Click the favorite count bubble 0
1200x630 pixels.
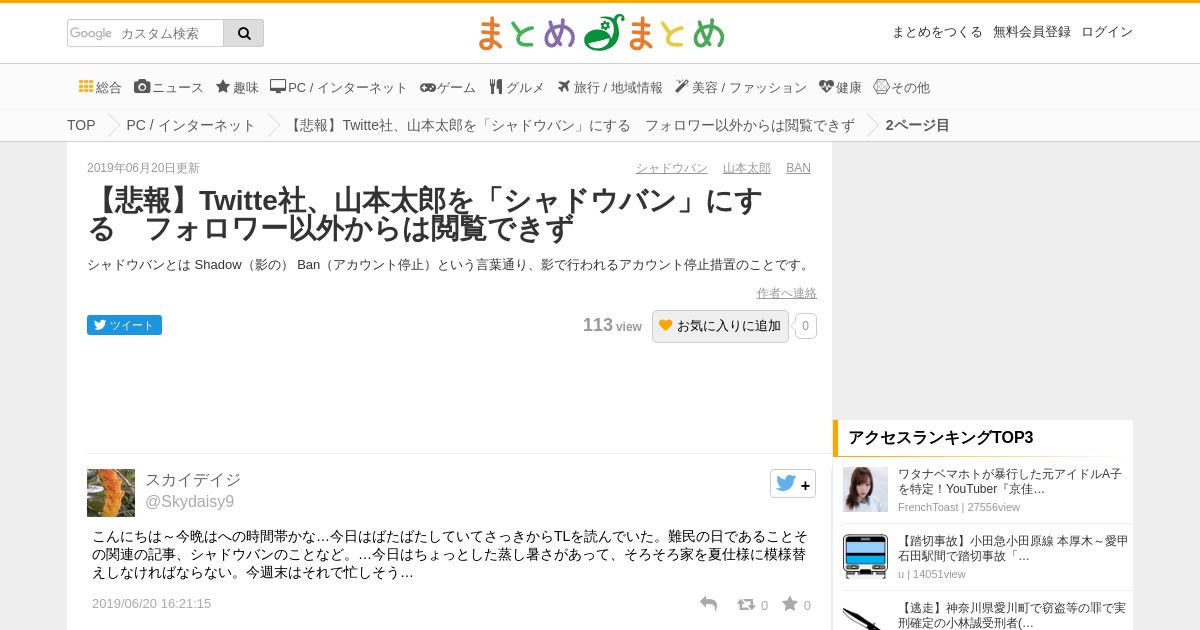pyautogui.click(x=806, y=326)
